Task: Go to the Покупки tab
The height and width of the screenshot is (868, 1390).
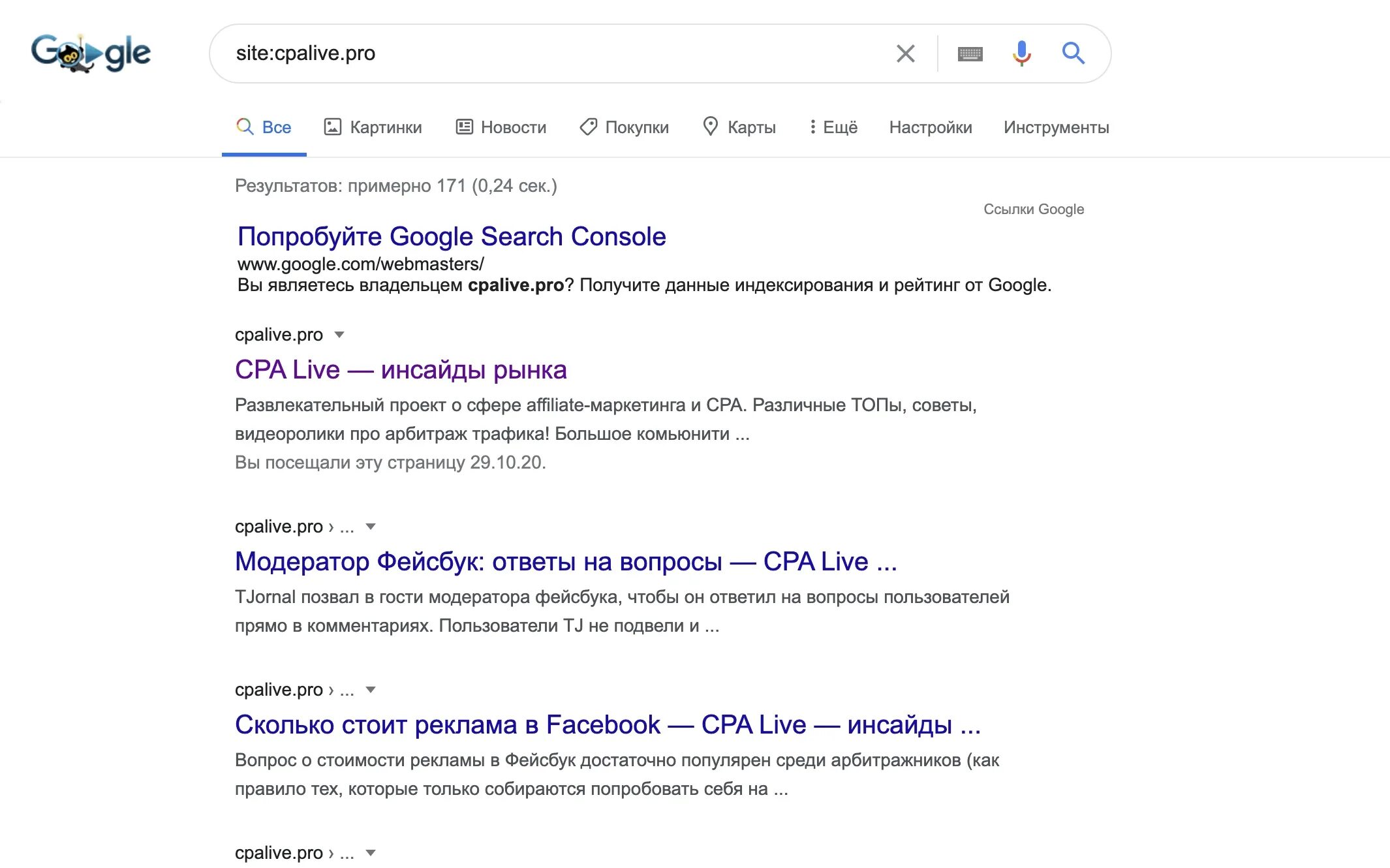Action: (x=625, y=127)
